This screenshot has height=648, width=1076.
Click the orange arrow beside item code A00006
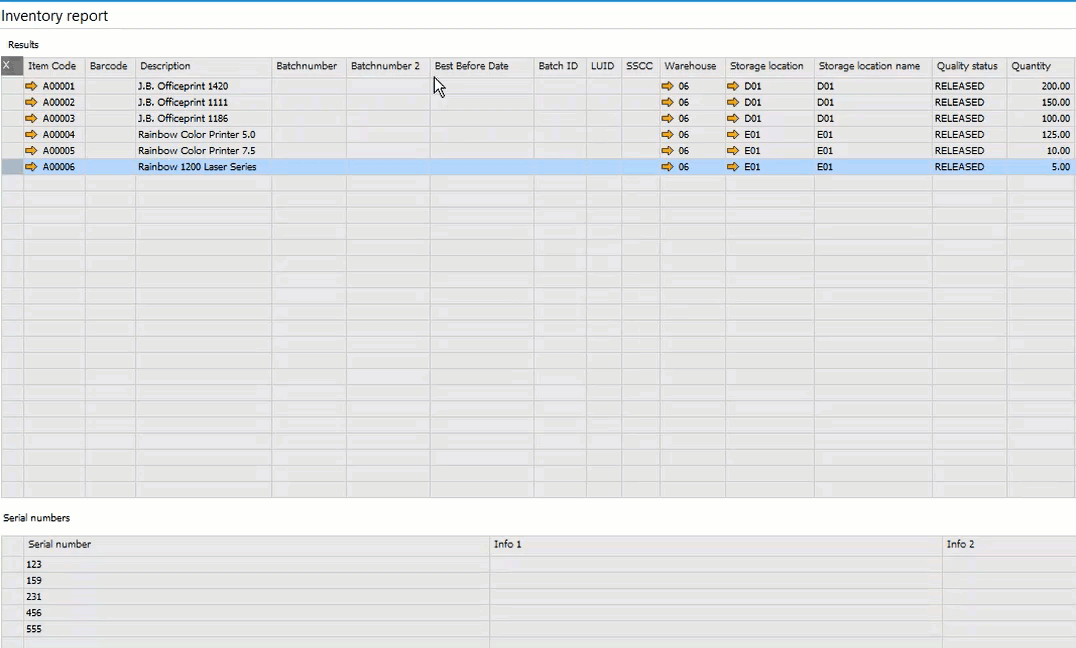pos(31,167)
